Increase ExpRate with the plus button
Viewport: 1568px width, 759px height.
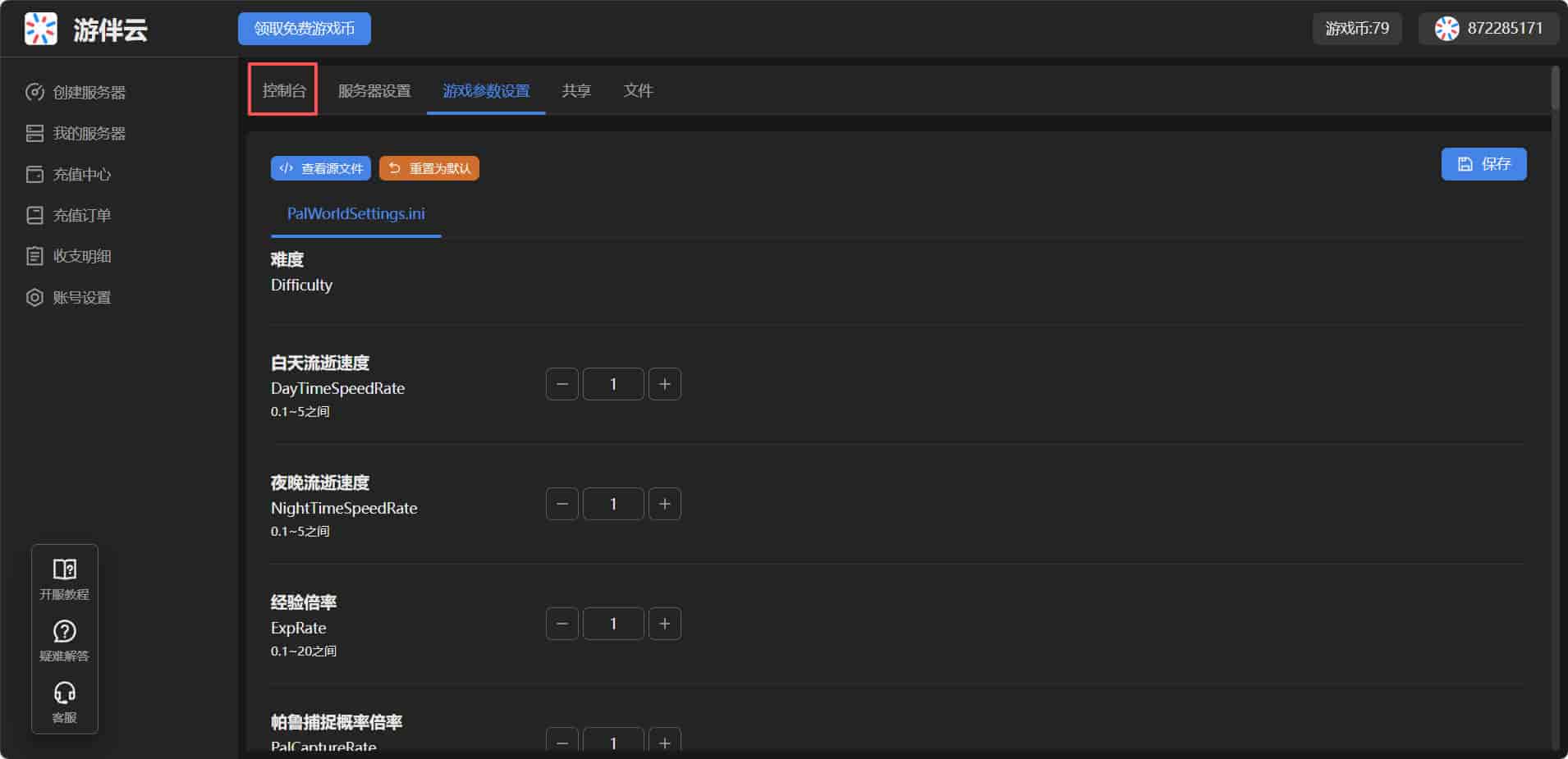click(664, 624)
